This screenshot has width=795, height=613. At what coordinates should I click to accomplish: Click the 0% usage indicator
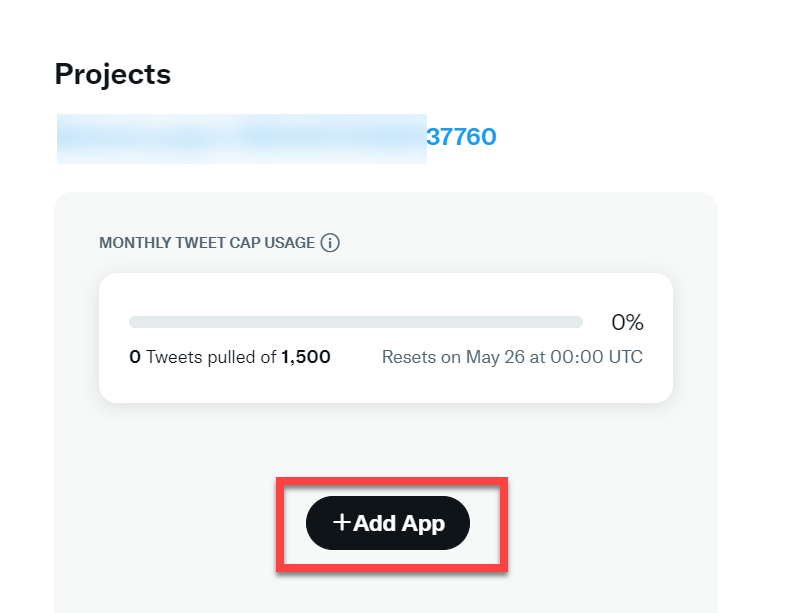coord(627,322)
